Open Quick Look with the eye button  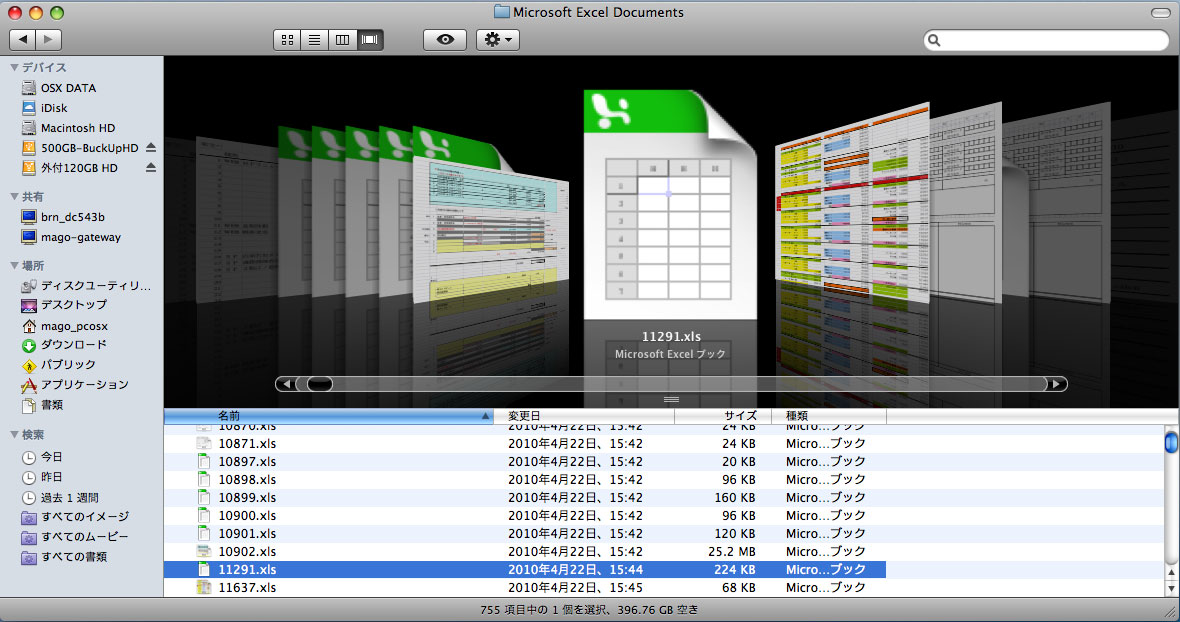click(445, 40)
